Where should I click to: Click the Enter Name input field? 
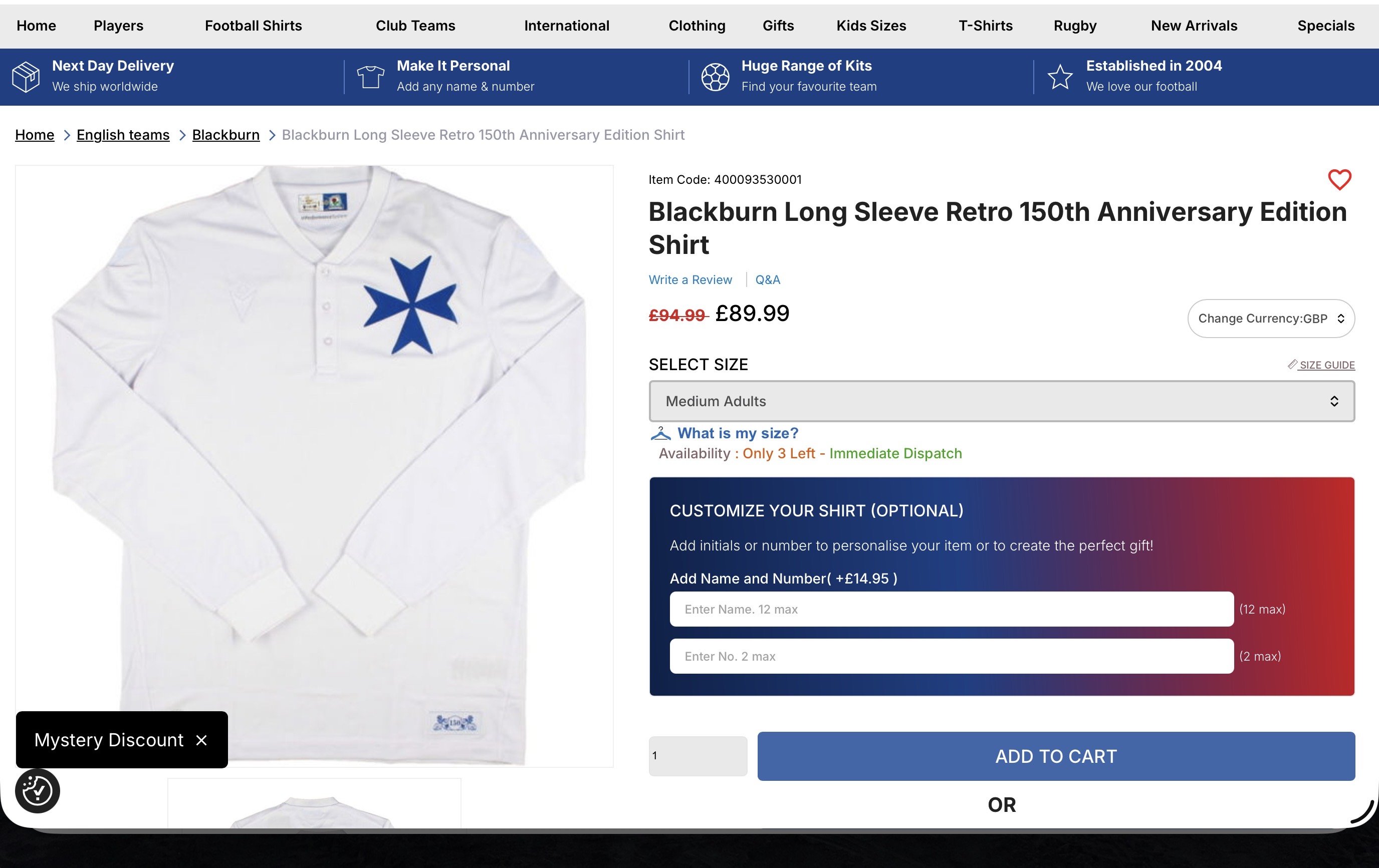click(951, 609)
